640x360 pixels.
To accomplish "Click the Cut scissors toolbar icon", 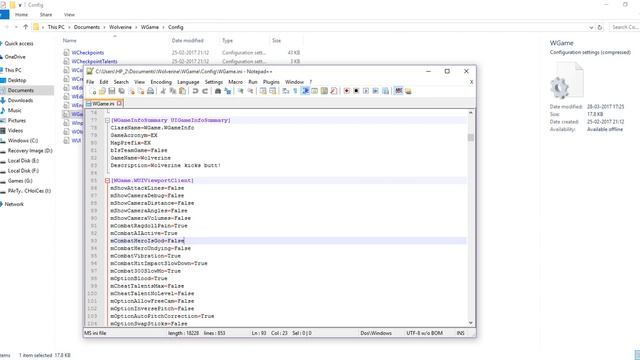I will [163, 91].
